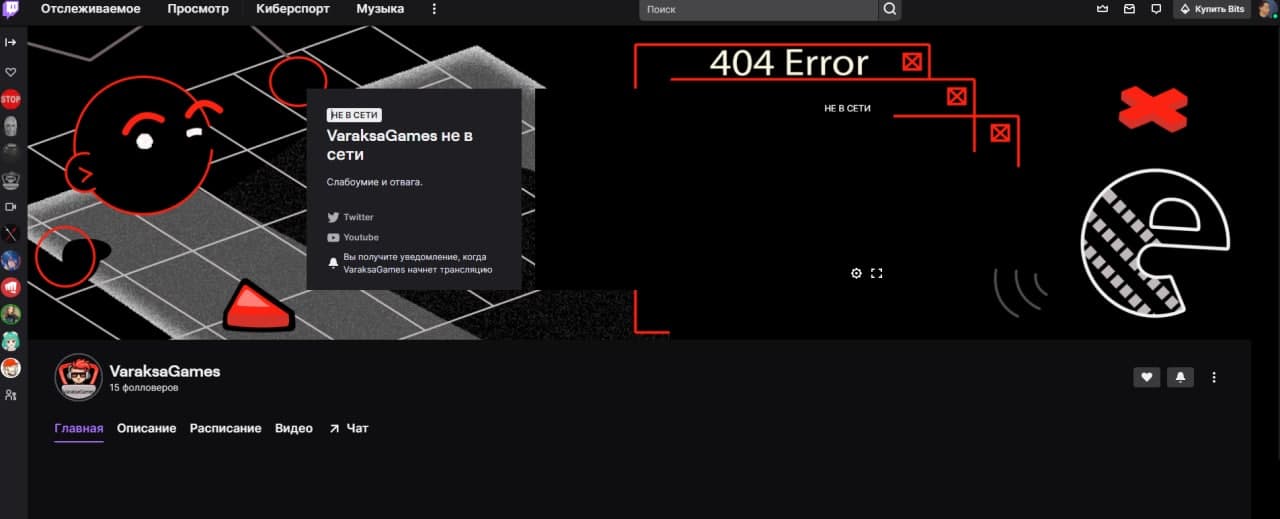Image resolution: width=1280 pixels, height=519 pixels.
Task: Switch to the Описание tab
Action: [146, 429]
